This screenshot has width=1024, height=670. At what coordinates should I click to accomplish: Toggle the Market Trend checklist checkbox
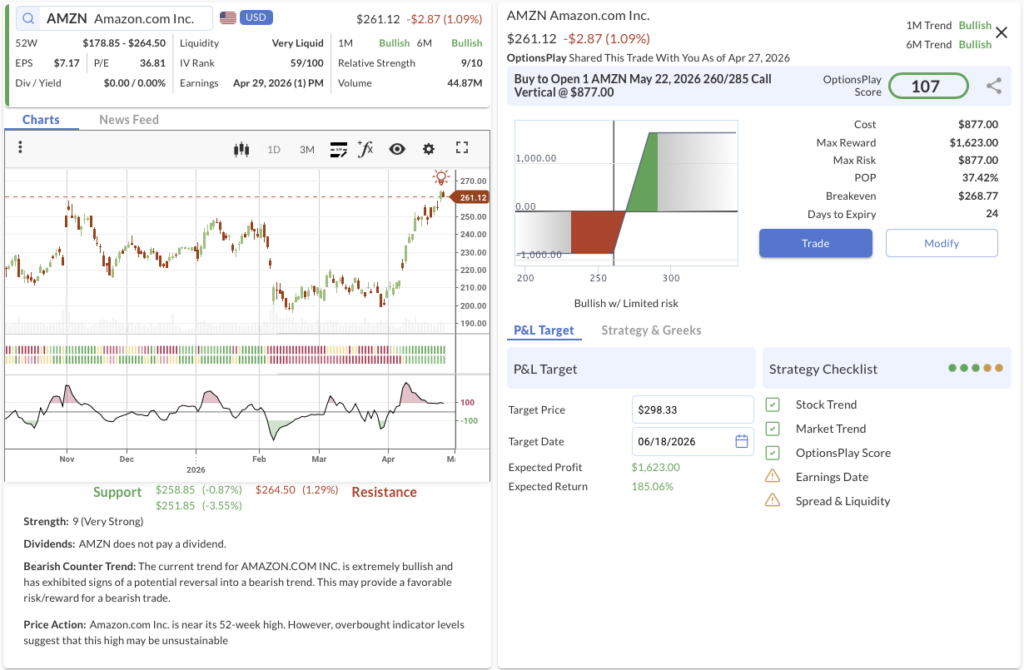click(x=772, y=429)
